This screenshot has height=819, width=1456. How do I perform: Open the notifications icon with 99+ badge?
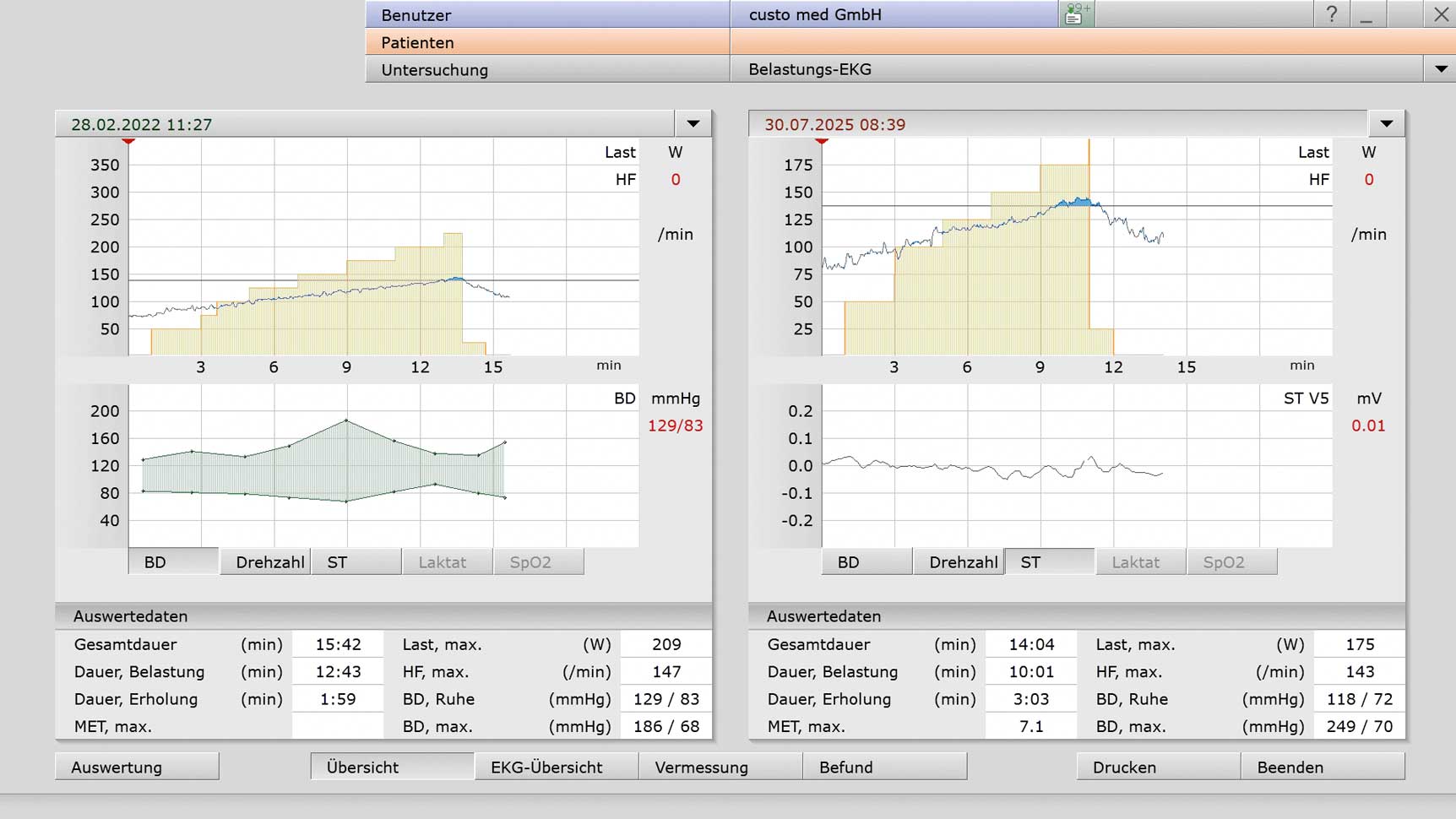coord(1077,14)
